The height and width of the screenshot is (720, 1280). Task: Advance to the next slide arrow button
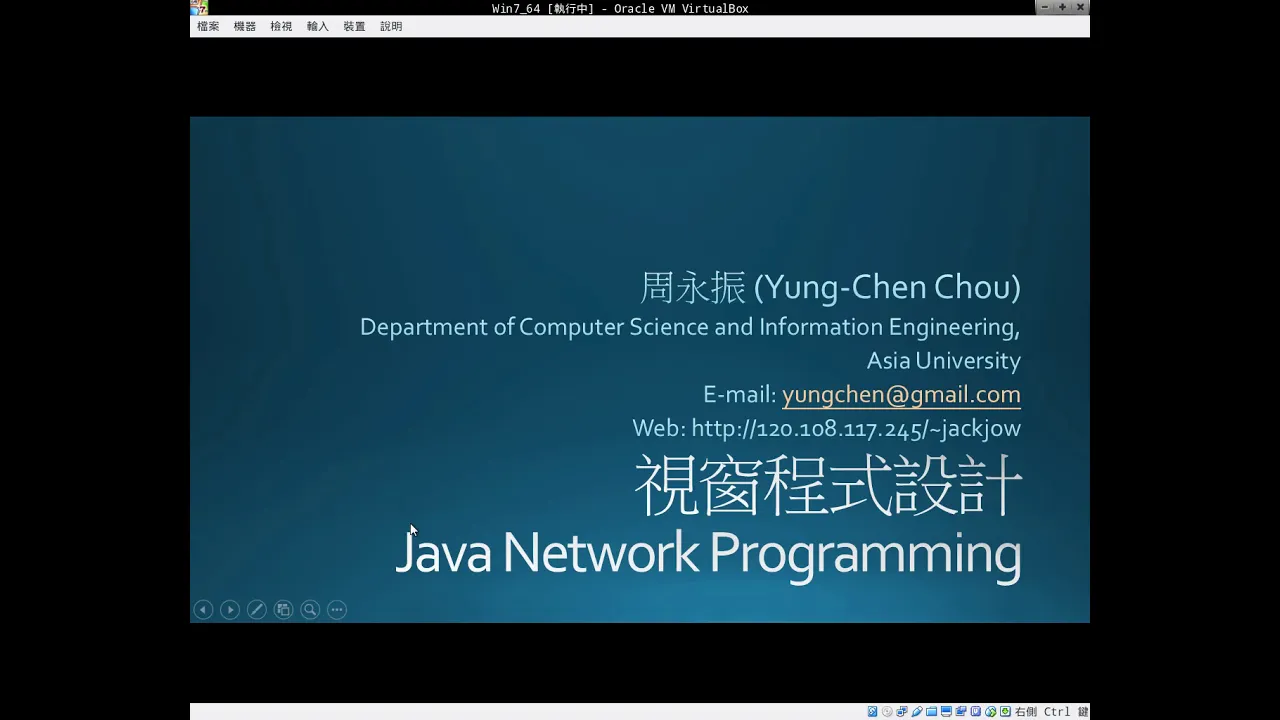click(230, 609)
